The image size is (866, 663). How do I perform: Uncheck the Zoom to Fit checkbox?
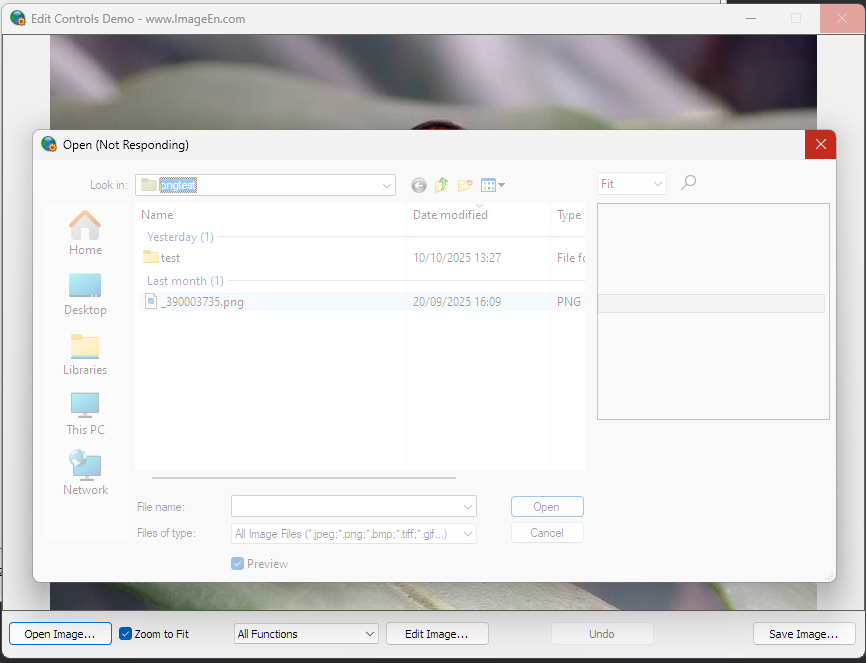click(126, 634)
